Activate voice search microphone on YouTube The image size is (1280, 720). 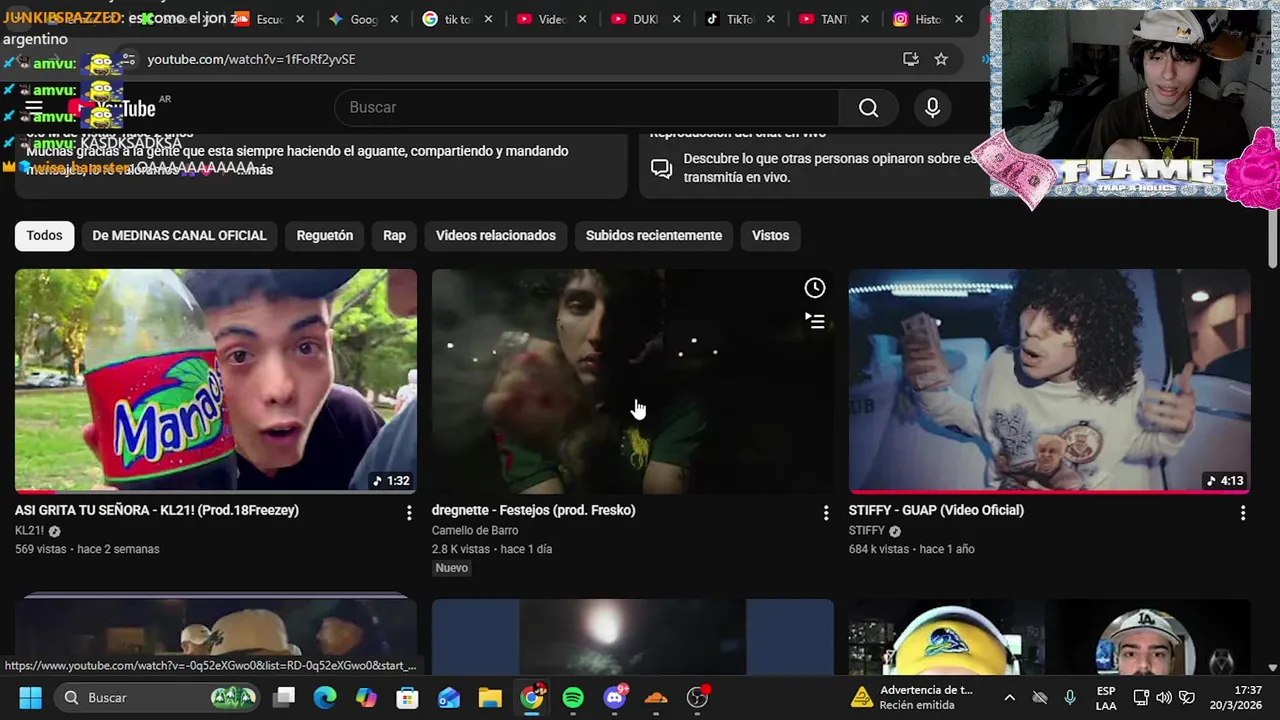pyautogui.click(x=932, y=108)
